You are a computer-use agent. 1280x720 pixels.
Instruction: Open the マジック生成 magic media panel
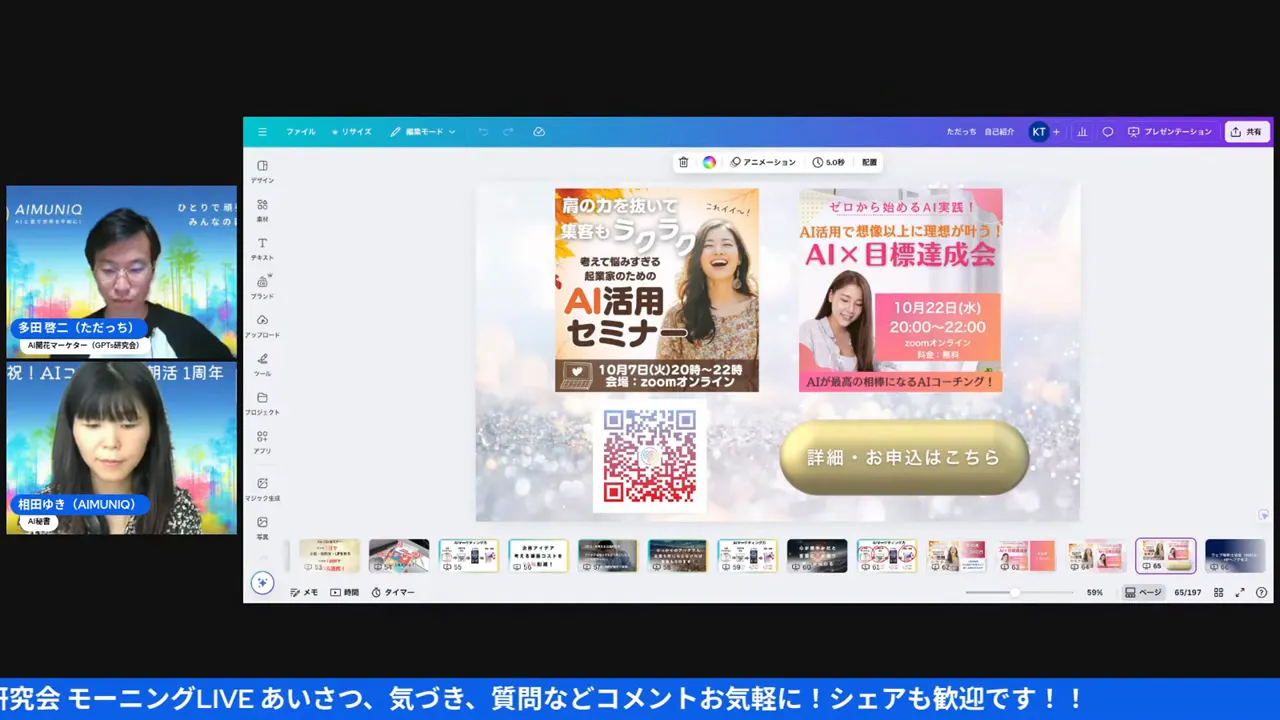click(262, 489)
